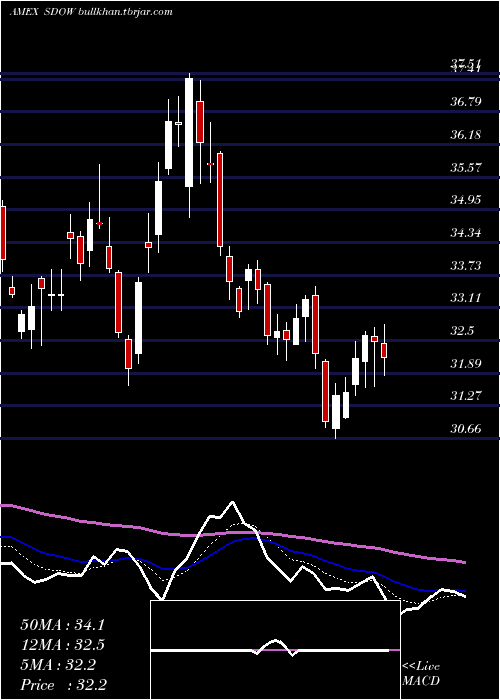Click the 36.18 price axis label
This screenshot has height=700, width=500.
[466, 134]
